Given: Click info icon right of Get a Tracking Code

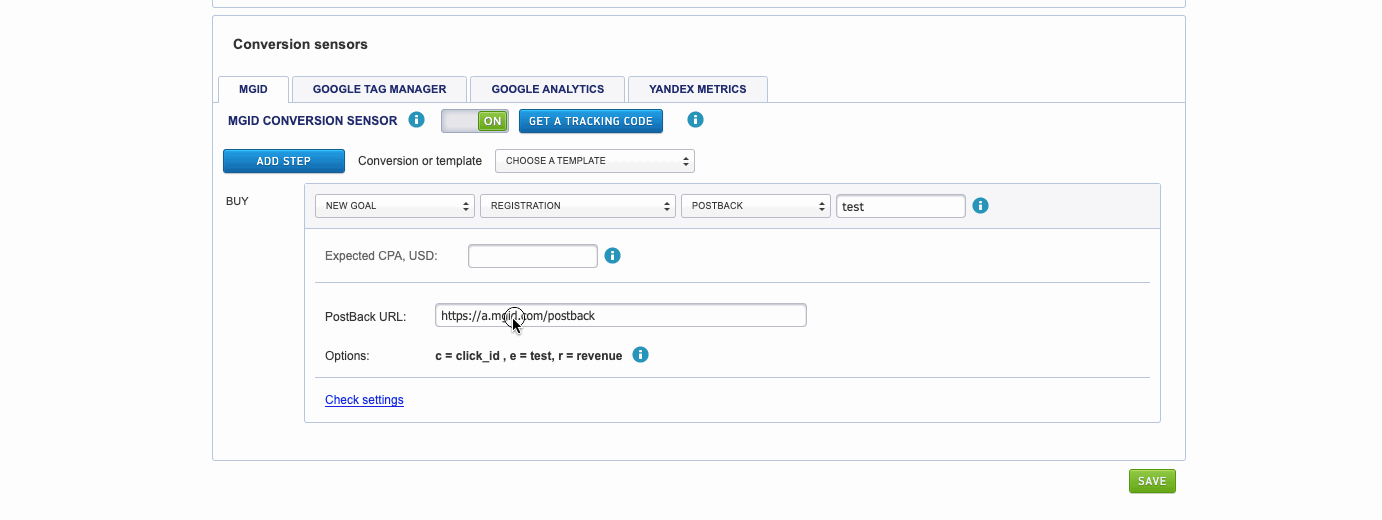Looking at the screenshot, I should (695, 120).
